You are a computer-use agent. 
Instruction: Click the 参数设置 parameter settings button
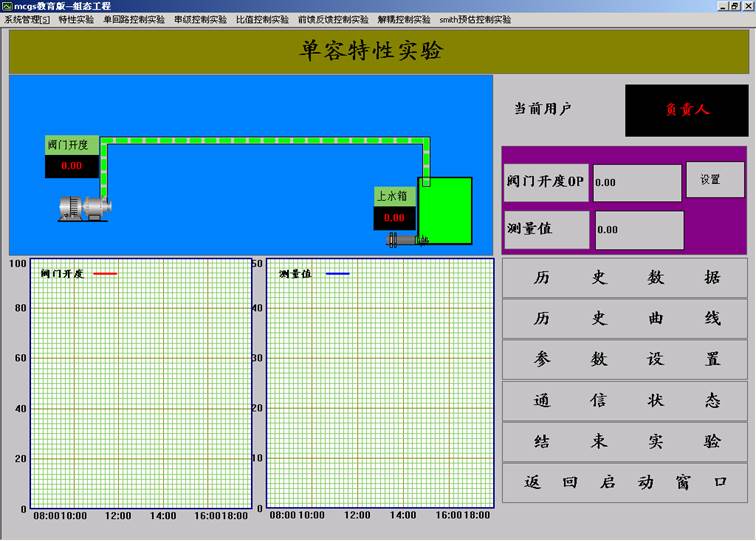coord(625,359)
